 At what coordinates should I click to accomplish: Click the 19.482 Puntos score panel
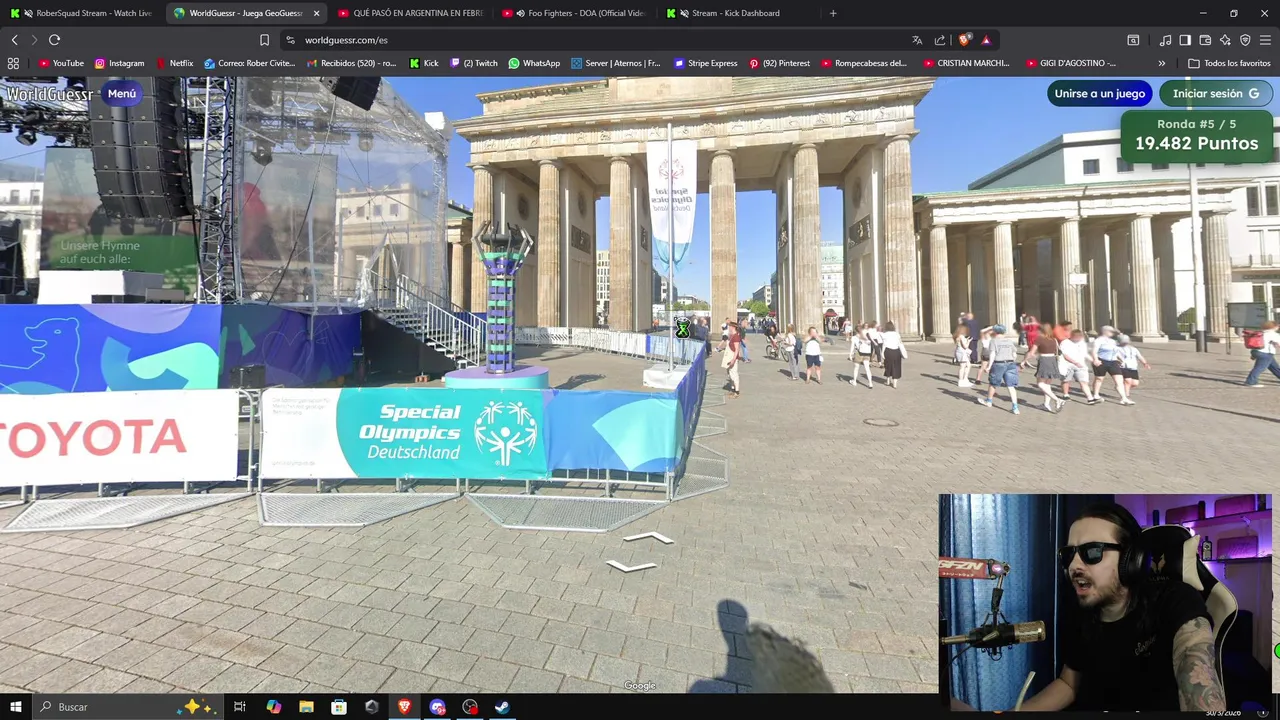pos(1196,136)
